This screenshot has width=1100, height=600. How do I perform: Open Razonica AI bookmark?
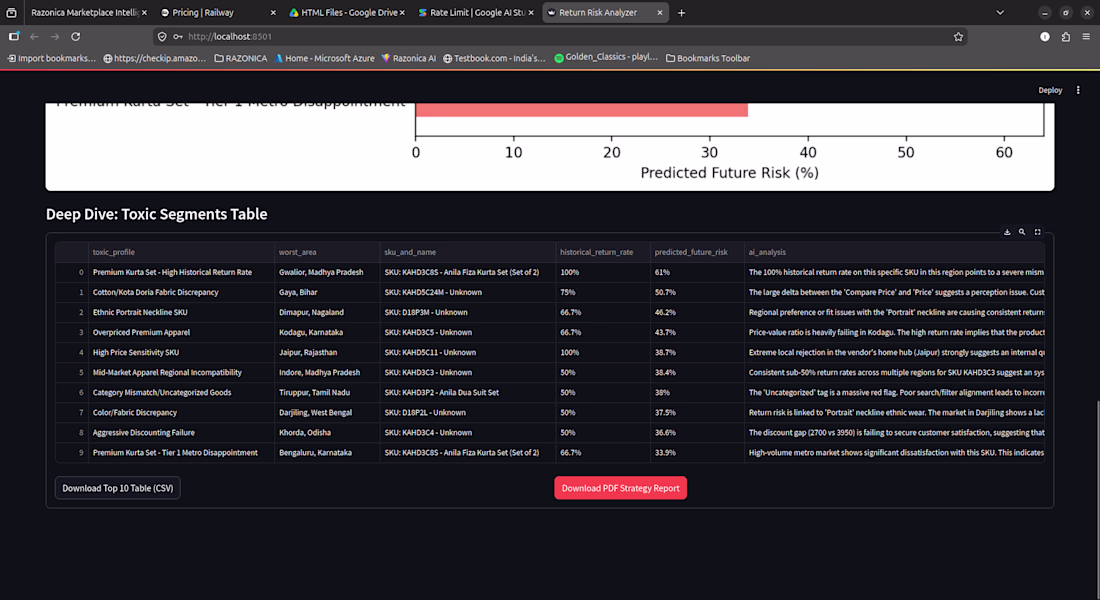click(408, 58)
